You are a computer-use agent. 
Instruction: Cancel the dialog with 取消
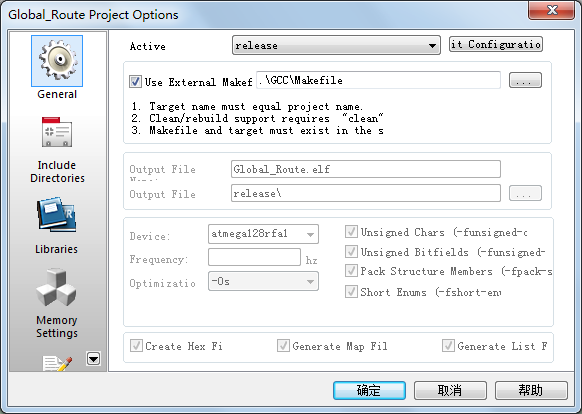(x=450, y=390)
